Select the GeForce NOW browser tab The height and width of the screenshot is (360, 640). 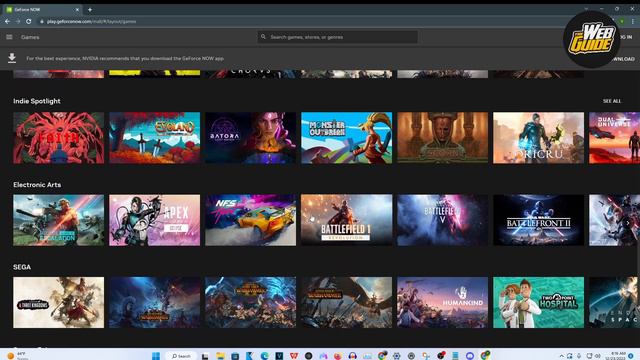click(x=43, y=9)
